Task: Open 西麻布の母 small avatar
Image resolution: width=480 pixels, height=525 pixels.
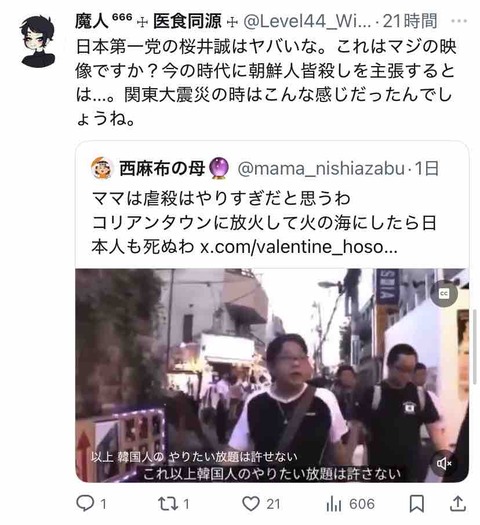Action: point(101,167)
